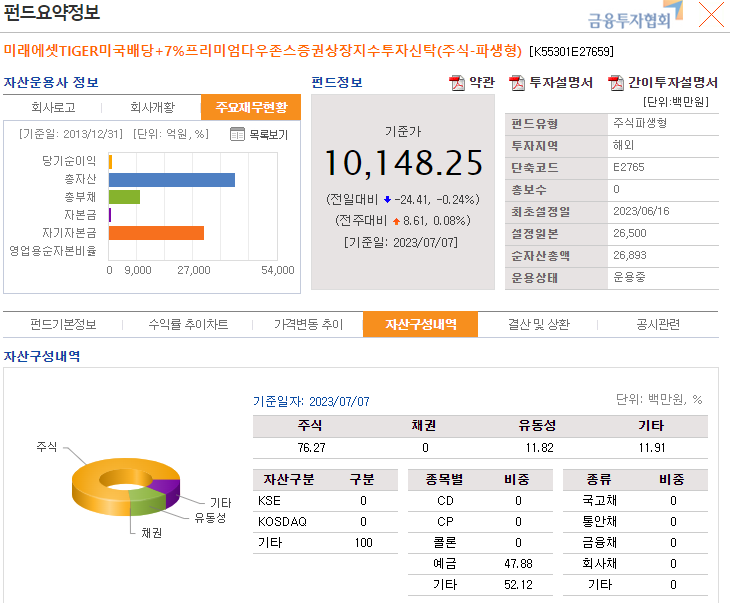This screenshot has height=603, width=730.
Task: Click the 국고채 row label
Action: point(599,501)
